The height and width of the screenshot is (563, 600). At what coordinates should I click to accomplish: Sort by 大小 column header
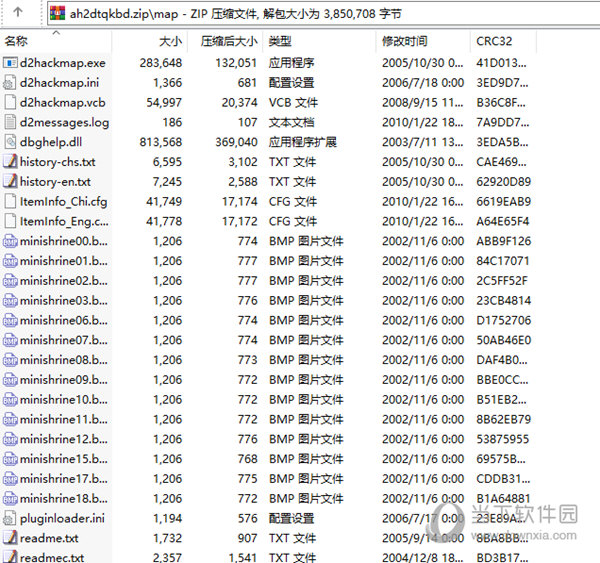pyautogui.click(x=170, y=41)
